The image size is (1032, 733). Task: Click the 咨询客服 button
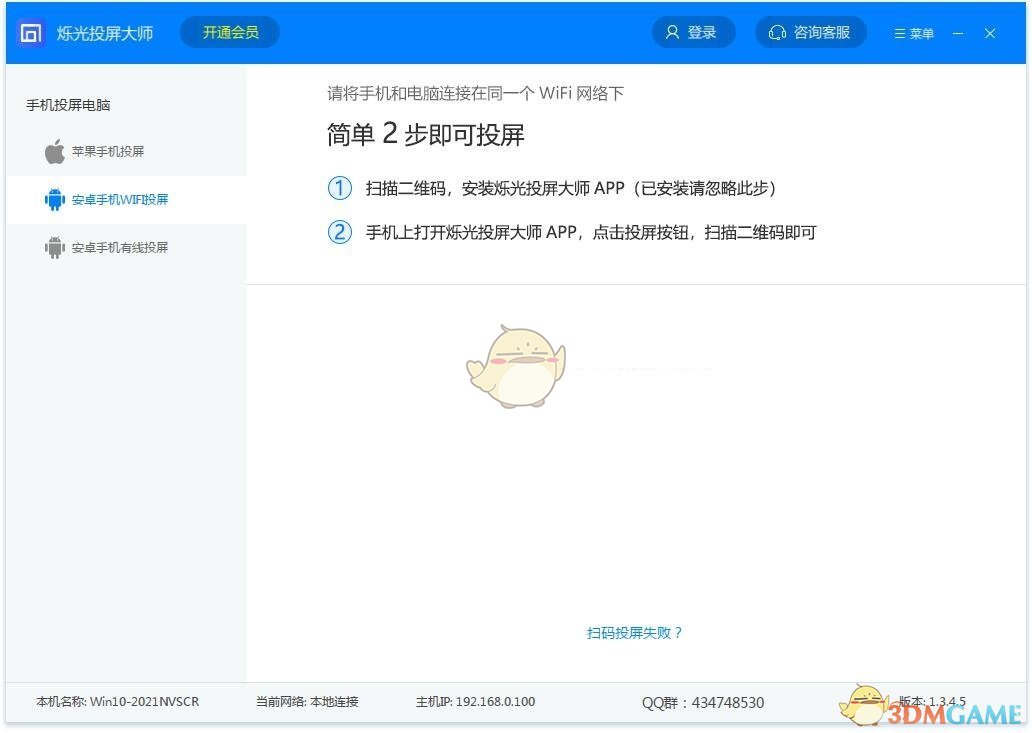(x=810, y=32)
